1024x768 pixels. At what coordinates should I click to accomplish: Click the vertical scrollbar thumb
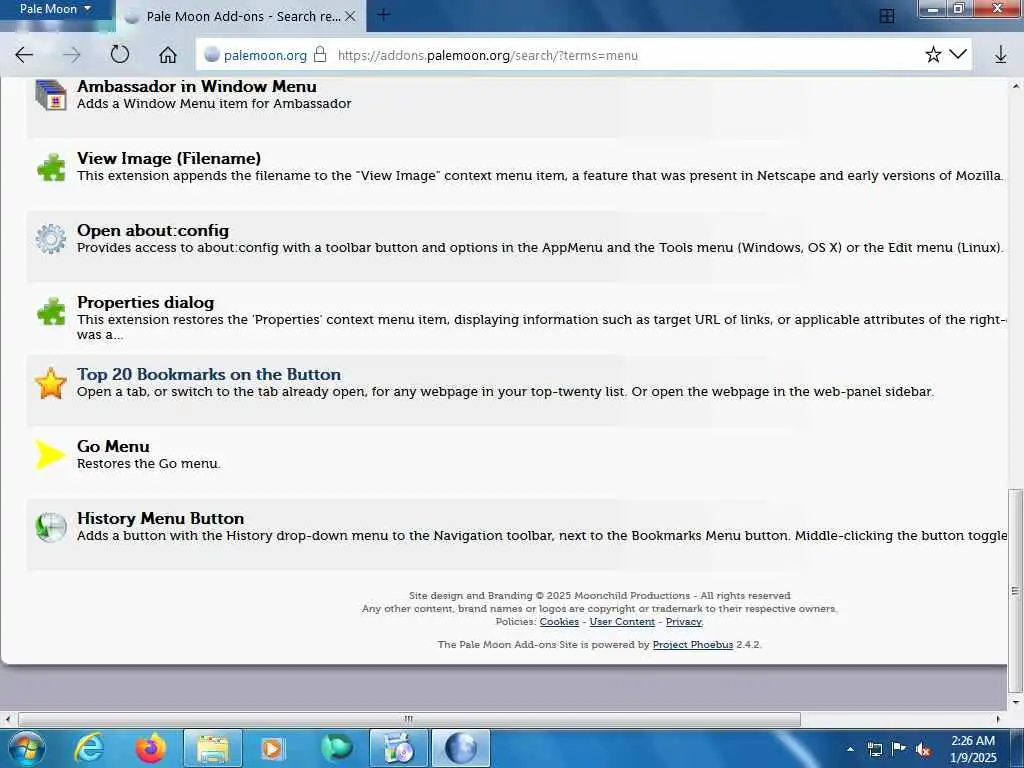(1016, 591)
